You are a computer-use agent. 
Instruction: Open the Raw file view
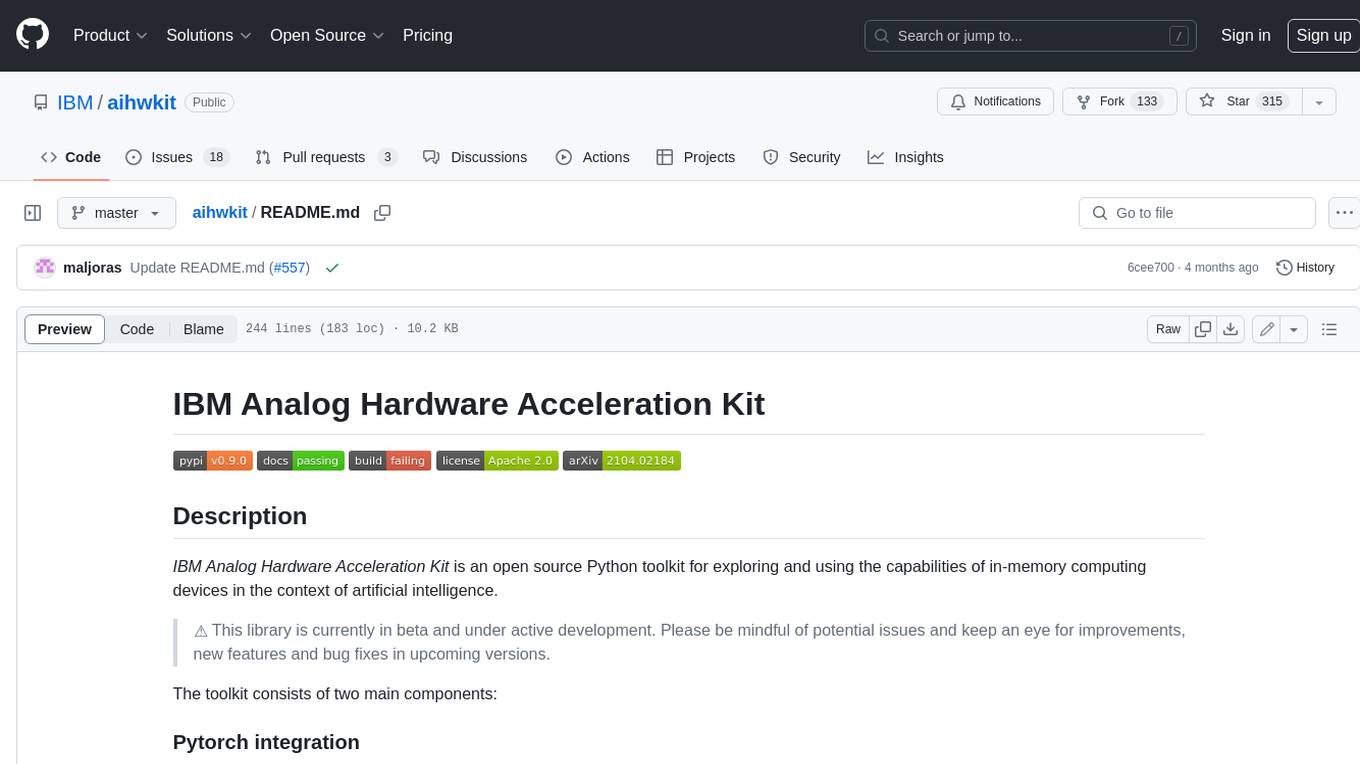(1168, 329)
